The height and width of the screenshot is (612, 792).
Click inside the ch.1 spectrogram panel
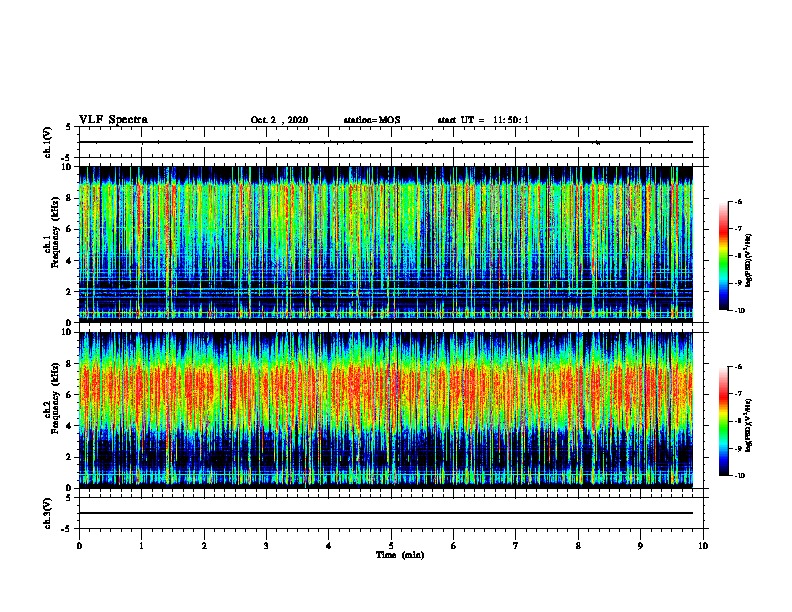[x=386, y=244]
